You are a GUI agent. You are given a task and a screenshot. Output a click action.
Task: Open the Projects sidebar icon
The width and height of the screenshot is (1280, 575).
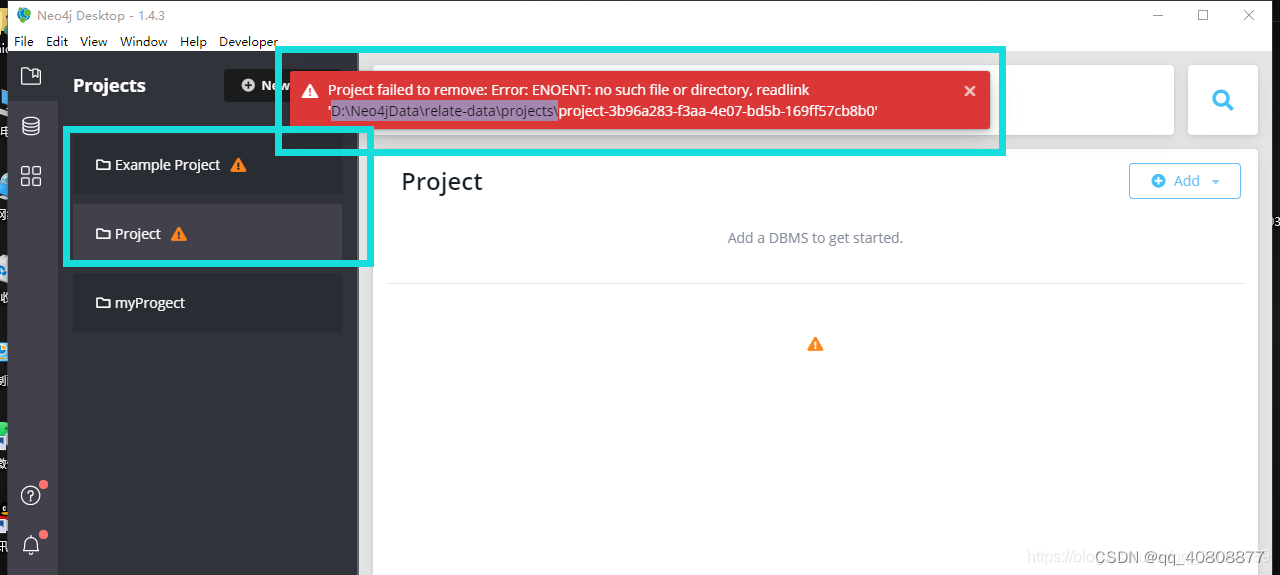[x=31, y=76]
